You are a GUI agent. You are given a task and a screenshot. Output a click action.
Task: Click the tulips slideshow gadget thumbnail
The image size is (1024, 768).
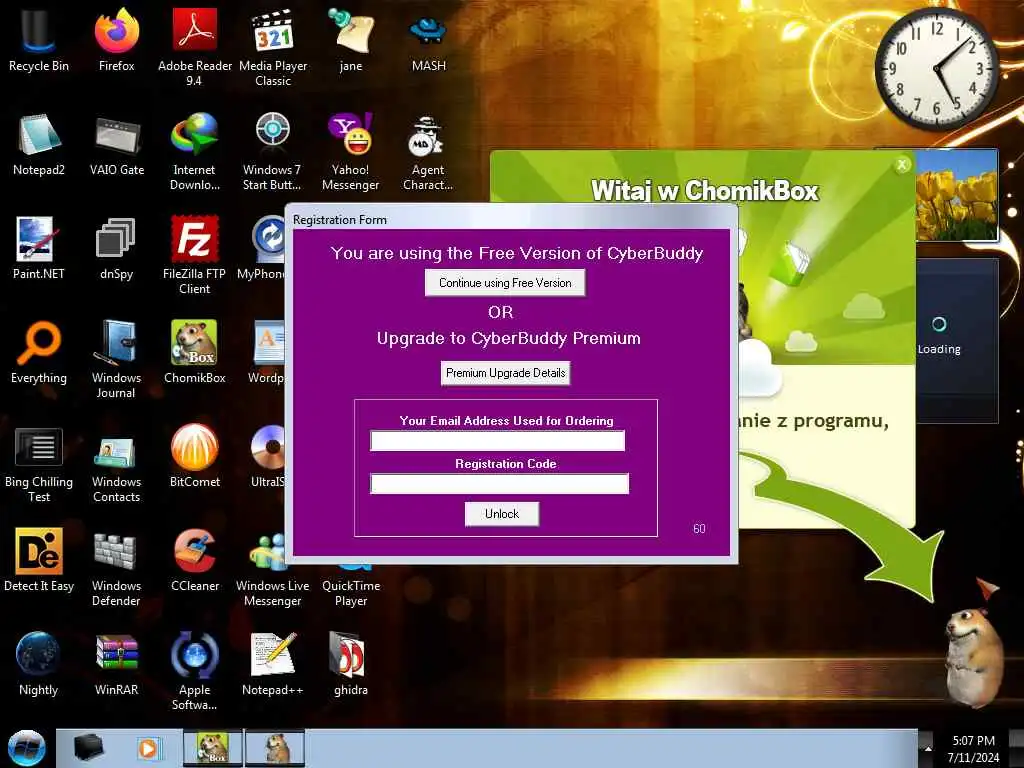click(957, 195)
